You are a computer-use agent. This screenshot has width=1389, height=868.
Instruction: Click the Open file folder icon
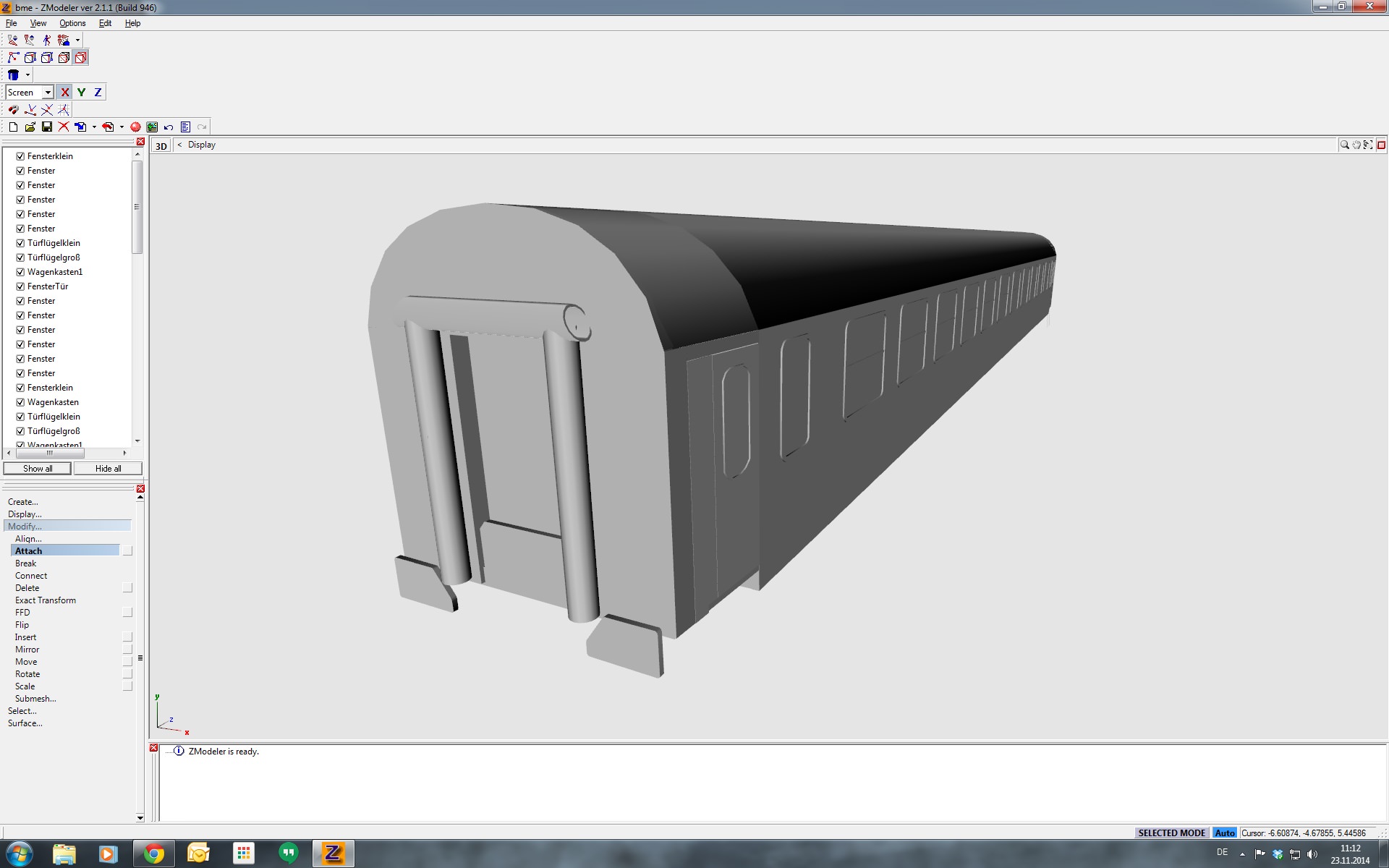pyautogui.click(x=30, y=127)
